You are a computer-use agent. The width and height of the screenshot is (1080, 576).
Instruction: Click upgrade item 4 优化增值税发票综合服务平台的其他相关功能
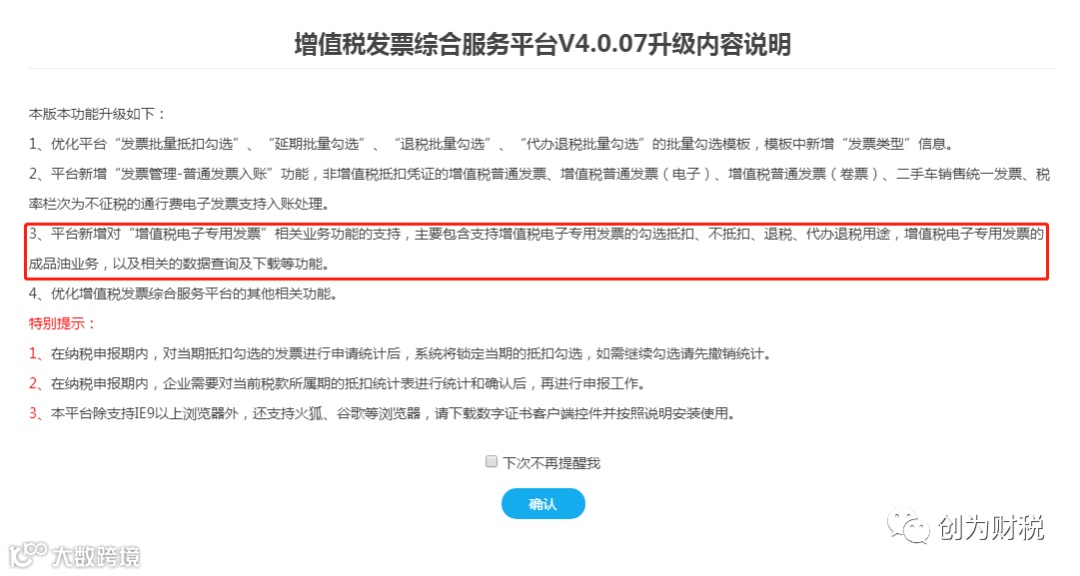point(183,294)
